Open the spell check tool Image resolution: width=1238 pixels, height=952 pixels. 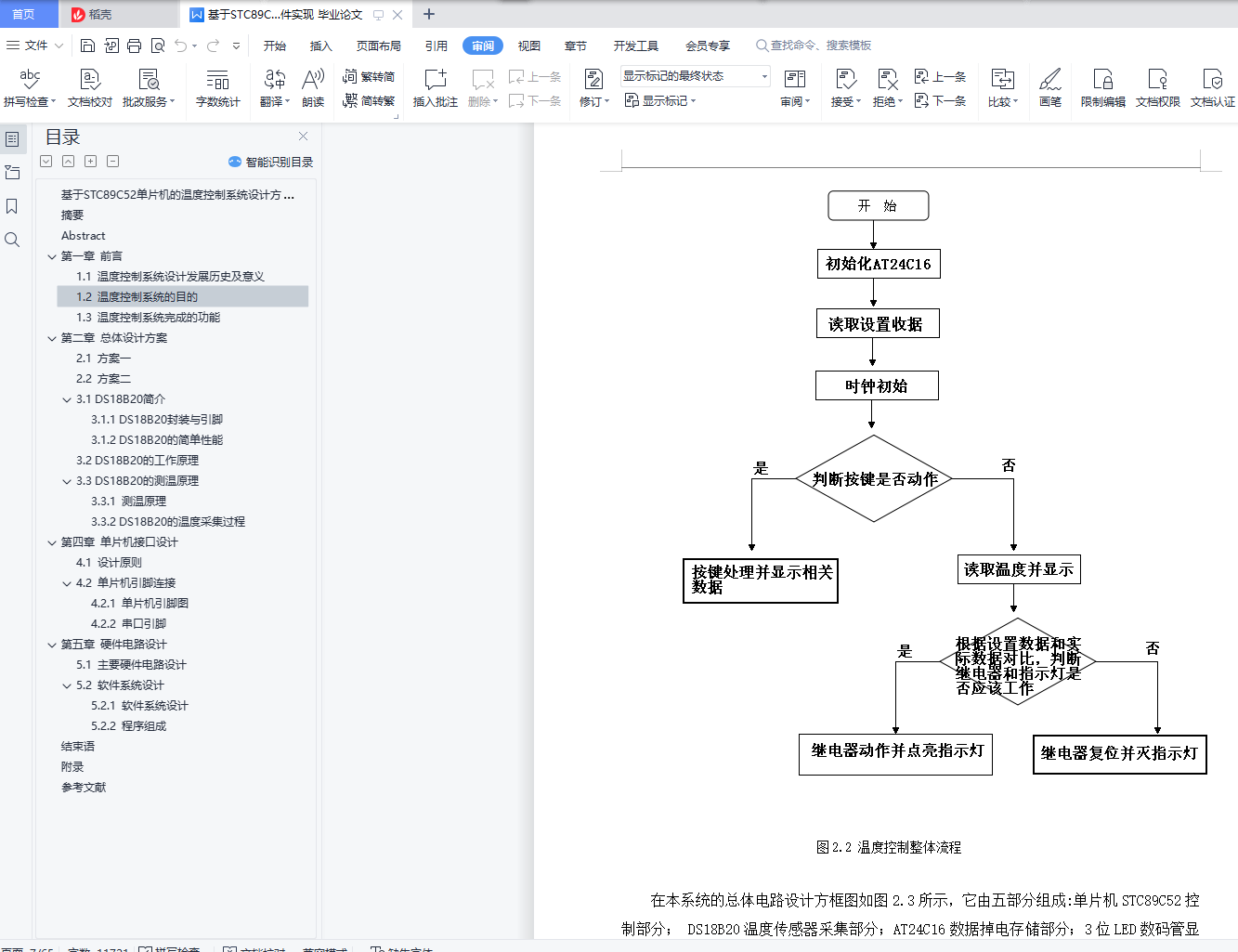(30, 87)
